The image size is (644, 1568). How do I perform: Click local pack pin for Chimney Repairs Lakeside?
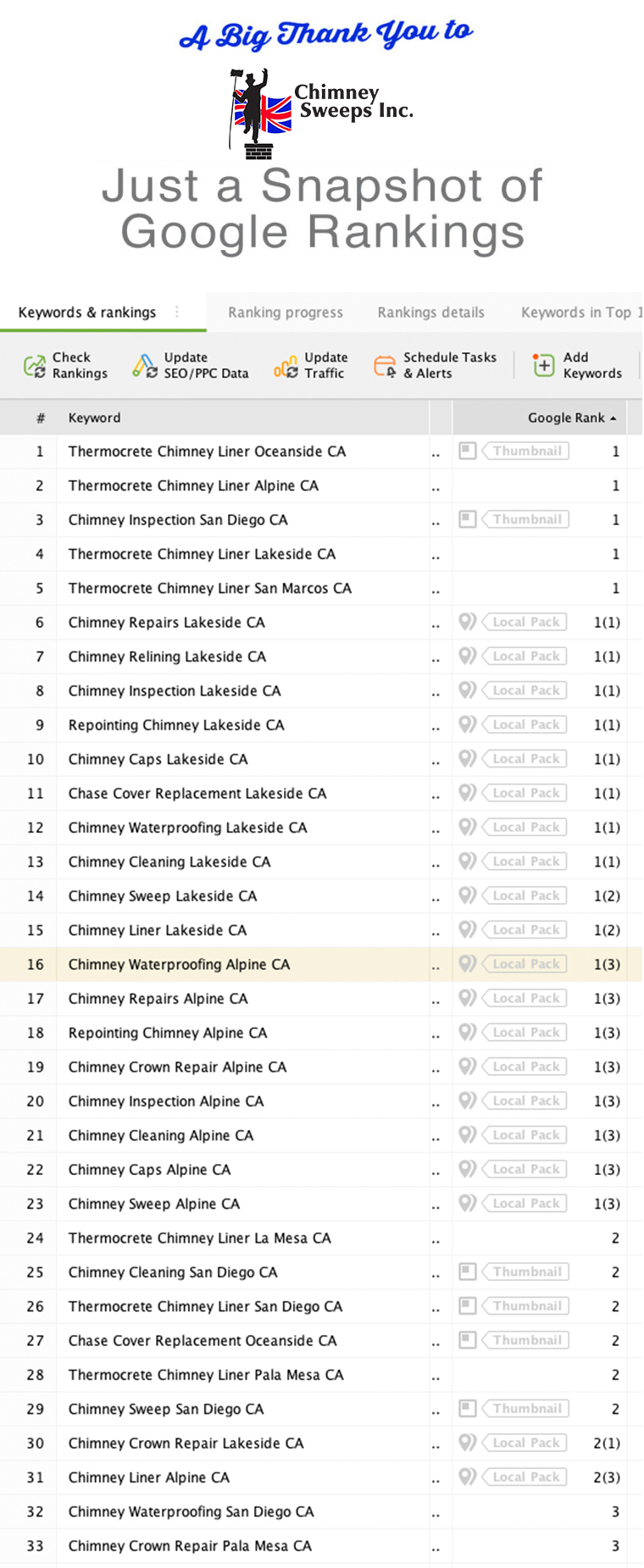pos(467,622)
